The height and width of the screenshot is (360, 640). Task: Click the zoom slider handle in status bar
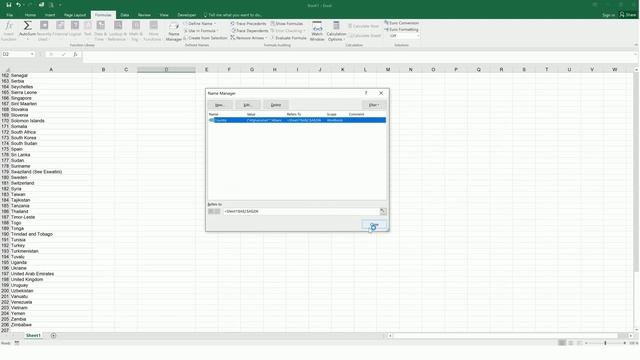[x=605, y=343]
